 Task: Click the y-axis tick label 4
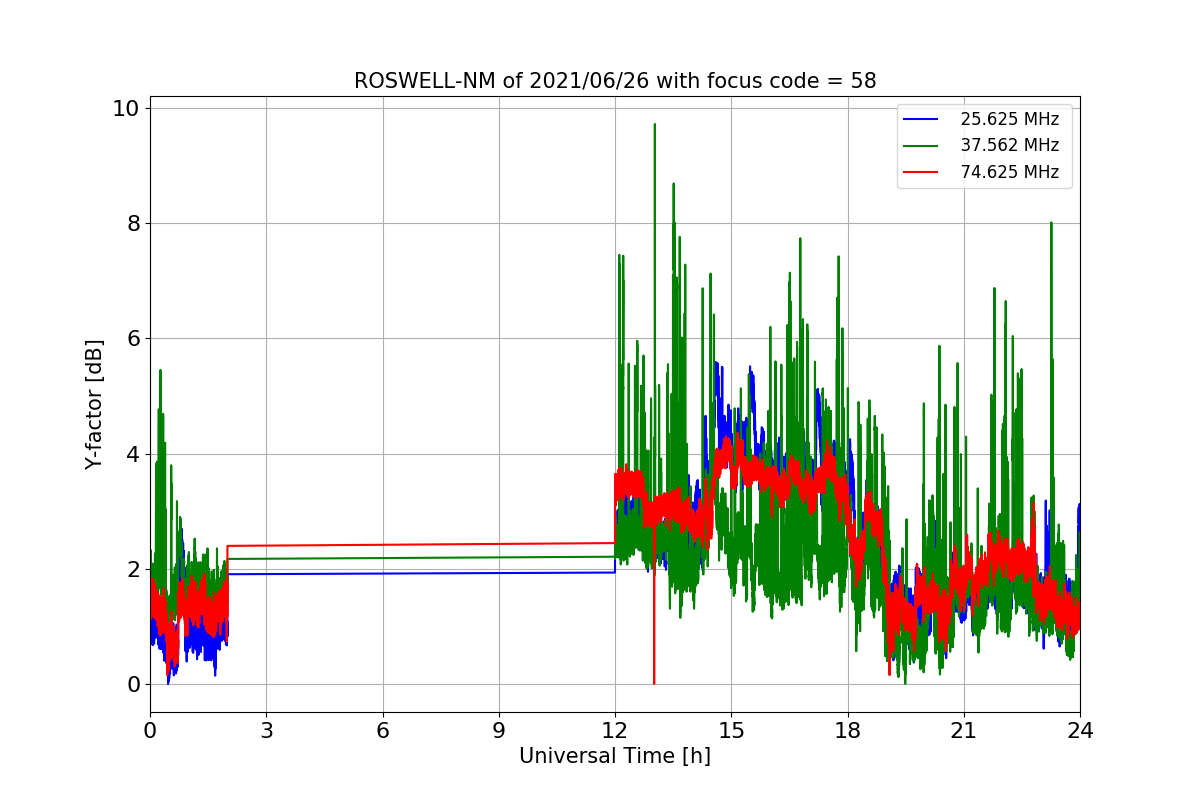(x=133, y=454)
